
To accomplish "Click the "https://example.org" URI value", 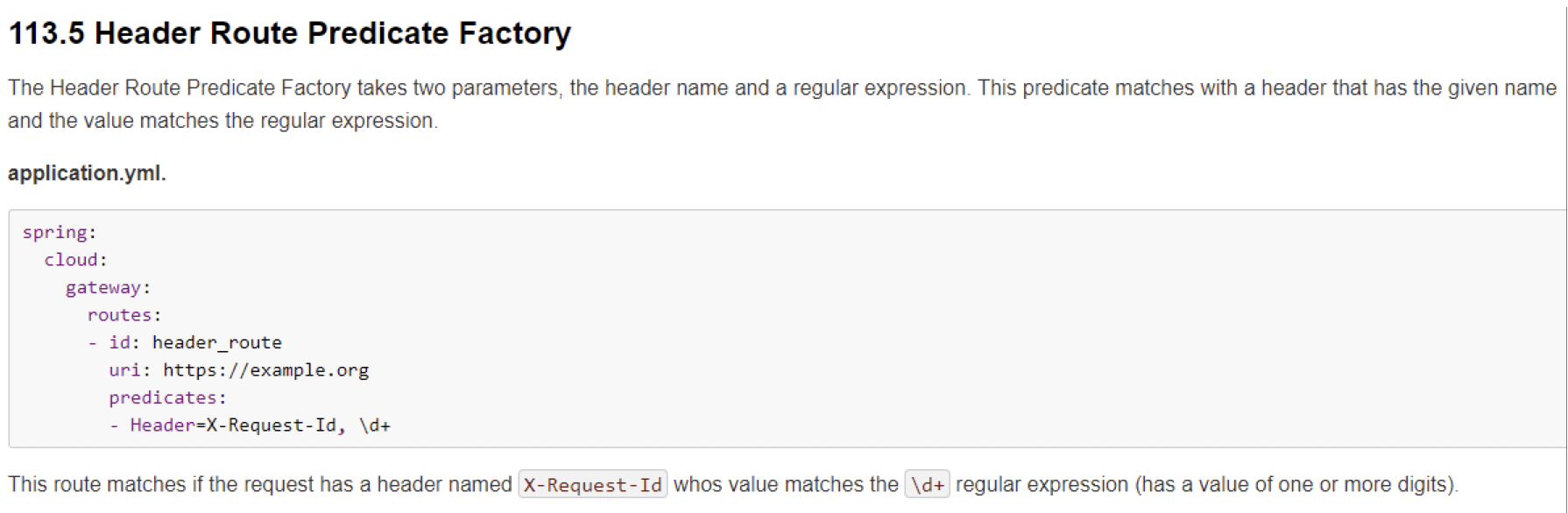I will click(265, 370).
